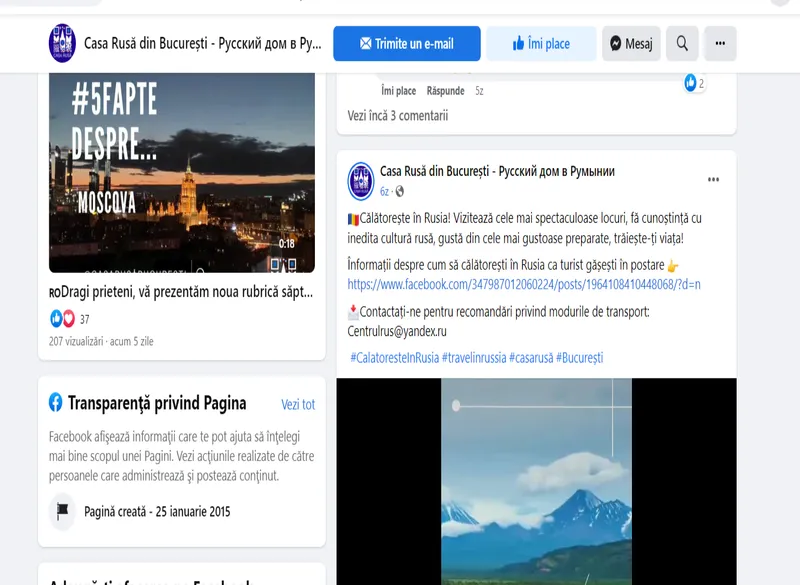Open the post's 6z timestamp
This screenshot has width=800, height=585.
pos(384,192)
